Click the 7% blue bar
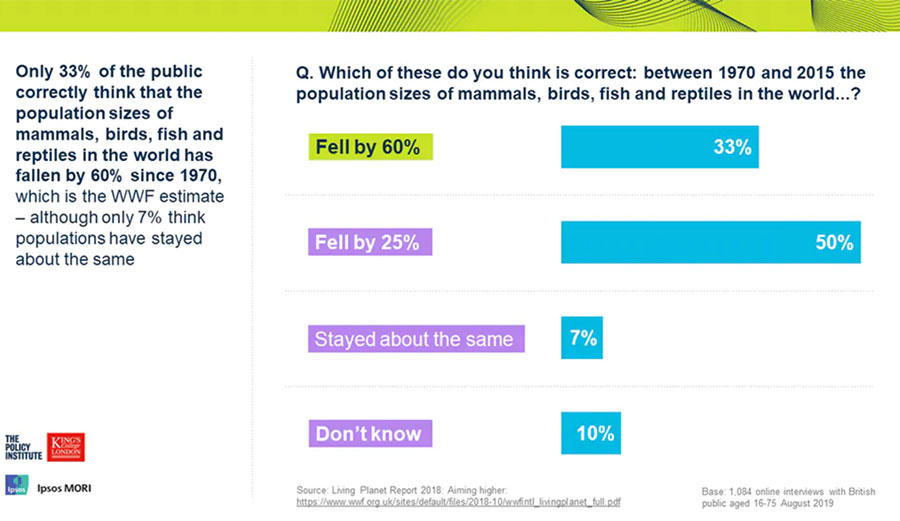 [581, 338]
